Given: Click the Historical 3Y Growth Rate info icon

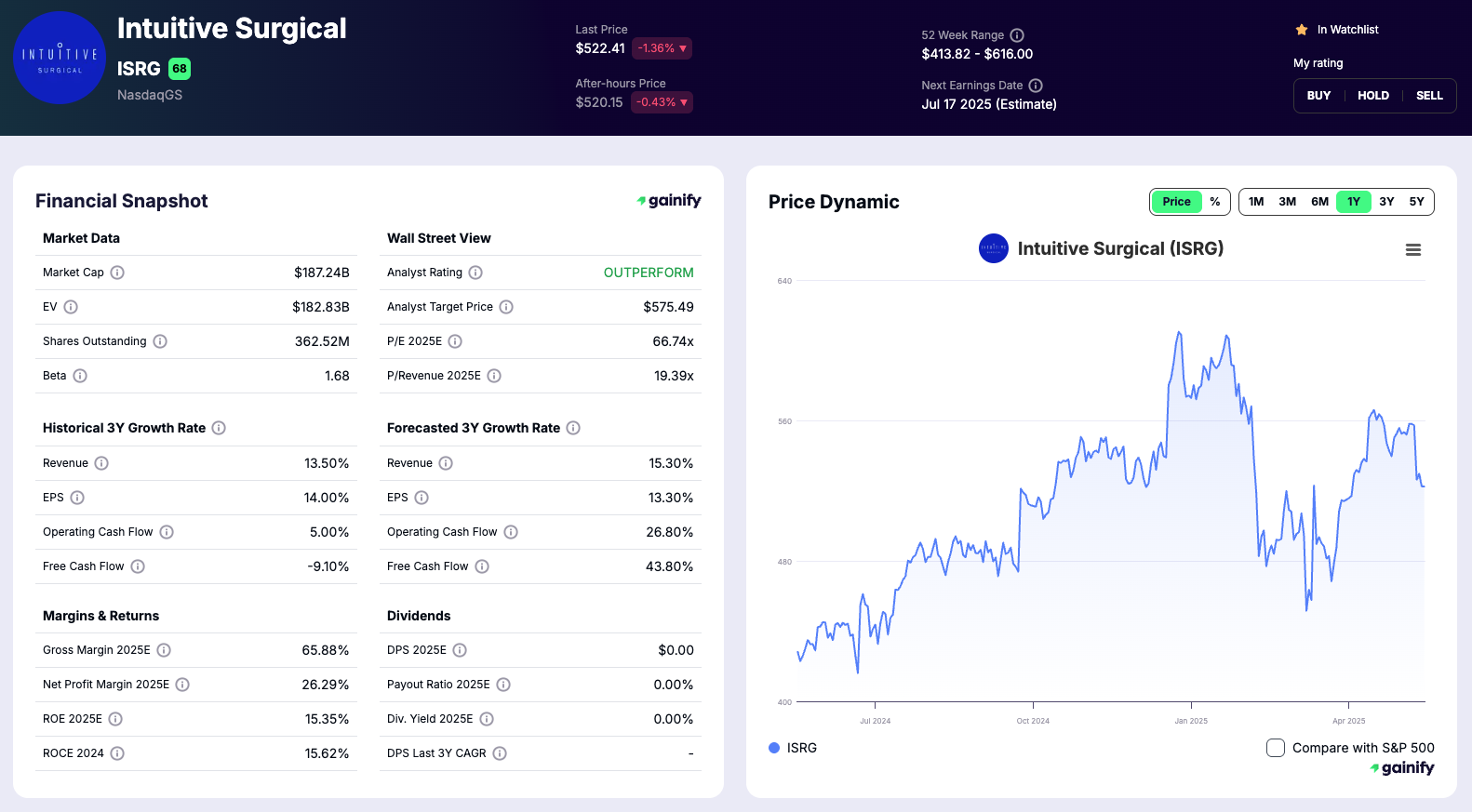Looking at the screenshot, I should [219, 428].
